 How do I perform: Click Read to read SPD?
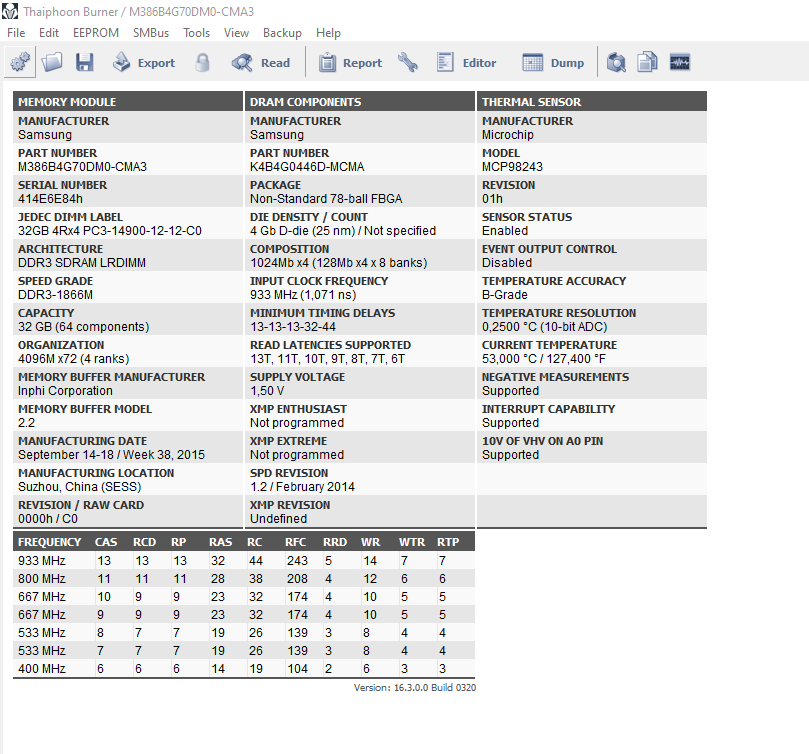coord(261,62)
